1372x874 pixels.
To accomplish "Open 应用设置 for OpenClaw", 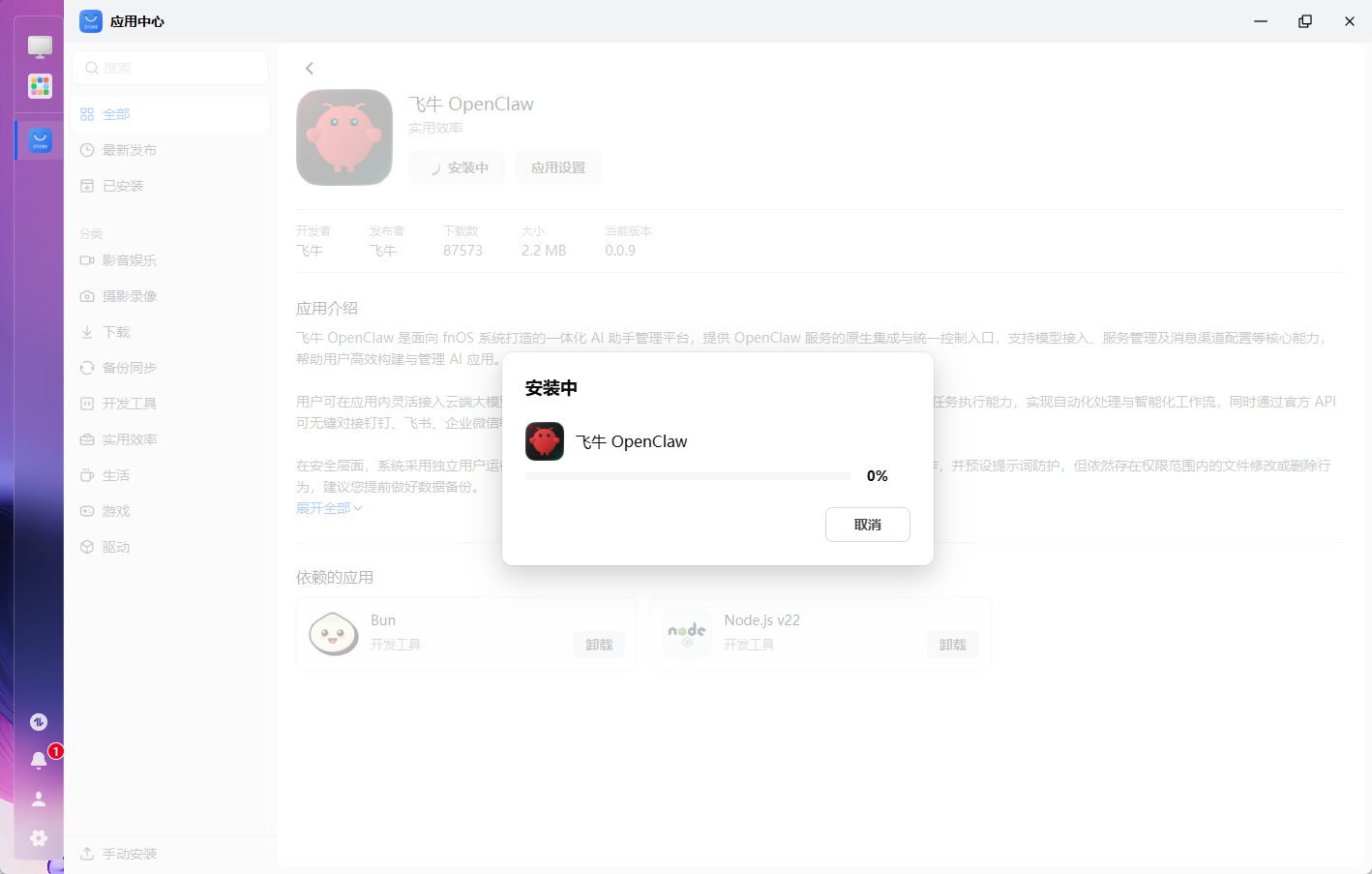I will (x=557, y=166).
